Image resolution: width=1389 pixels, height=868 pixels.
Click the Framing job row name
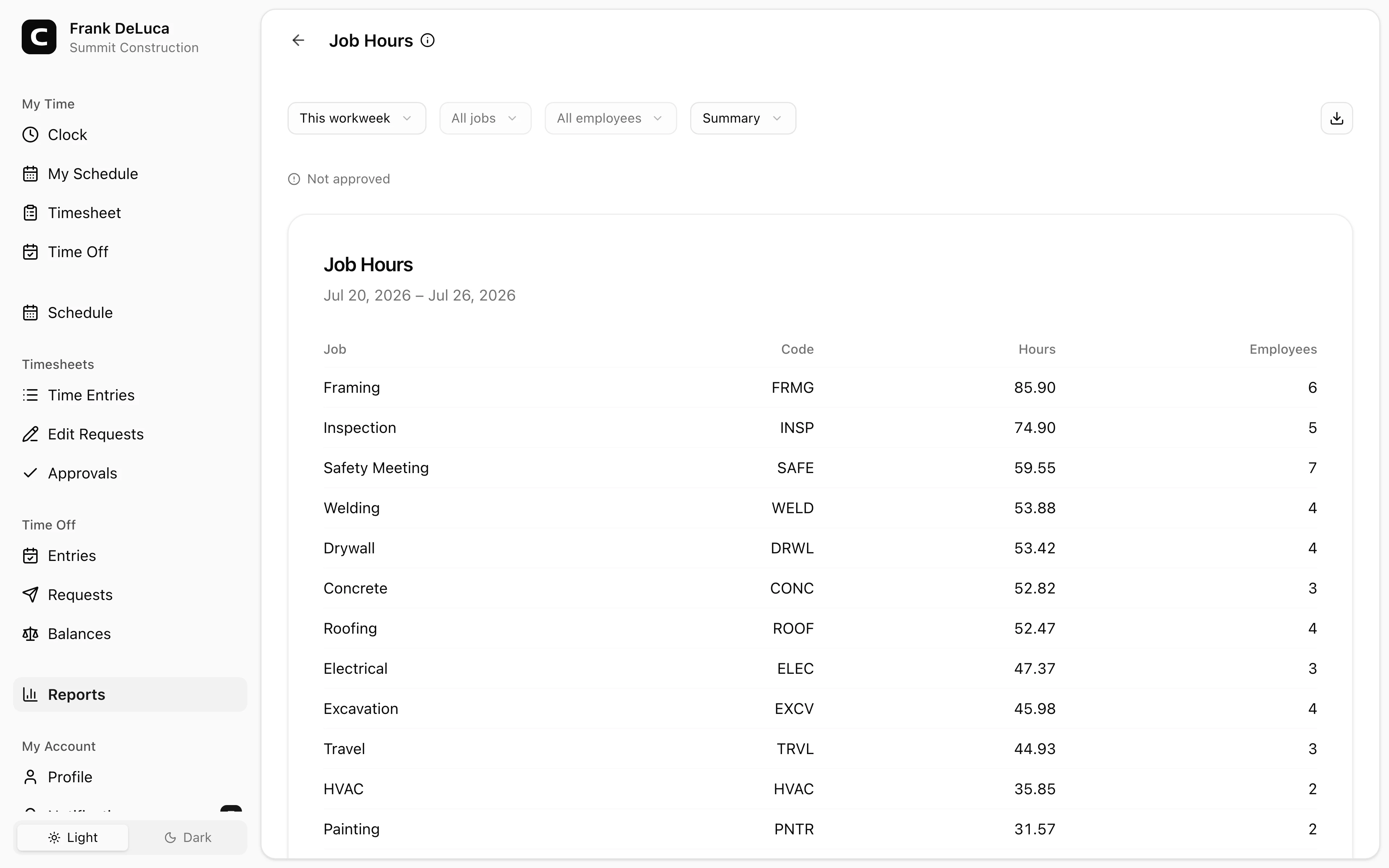[x=352, y=388]
